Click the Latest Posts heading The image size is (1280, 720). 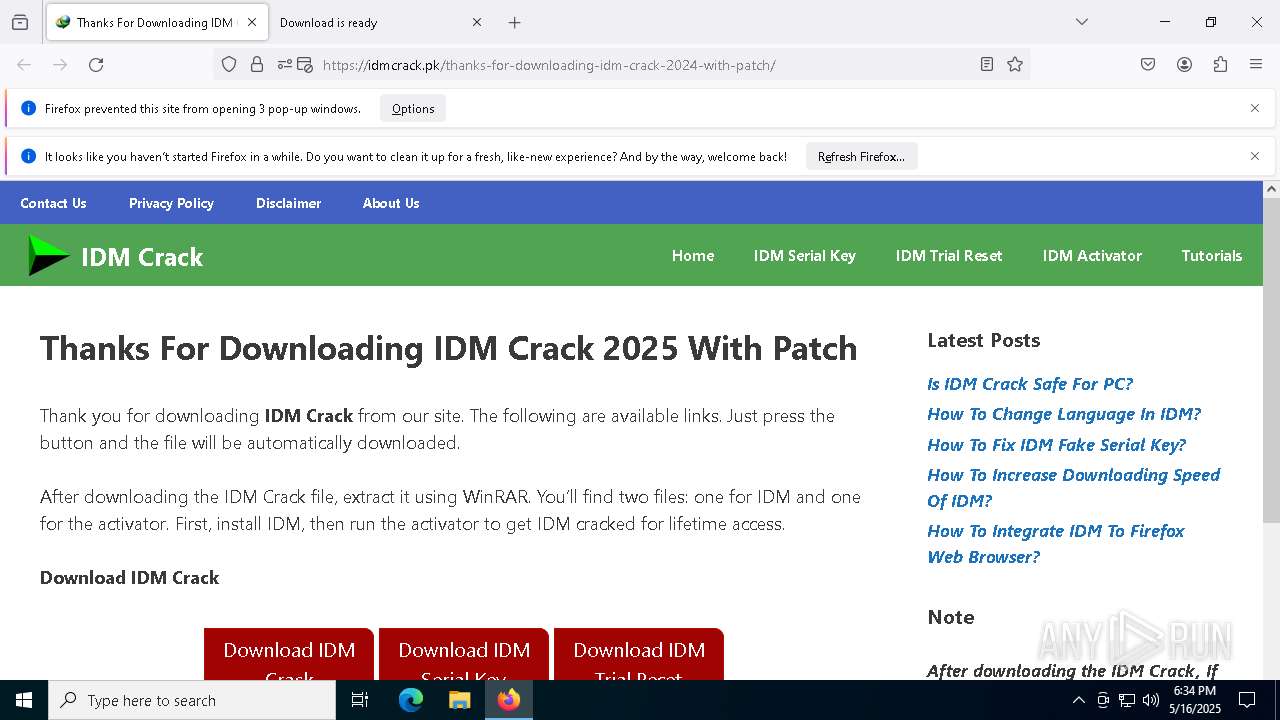coord(984,340)
